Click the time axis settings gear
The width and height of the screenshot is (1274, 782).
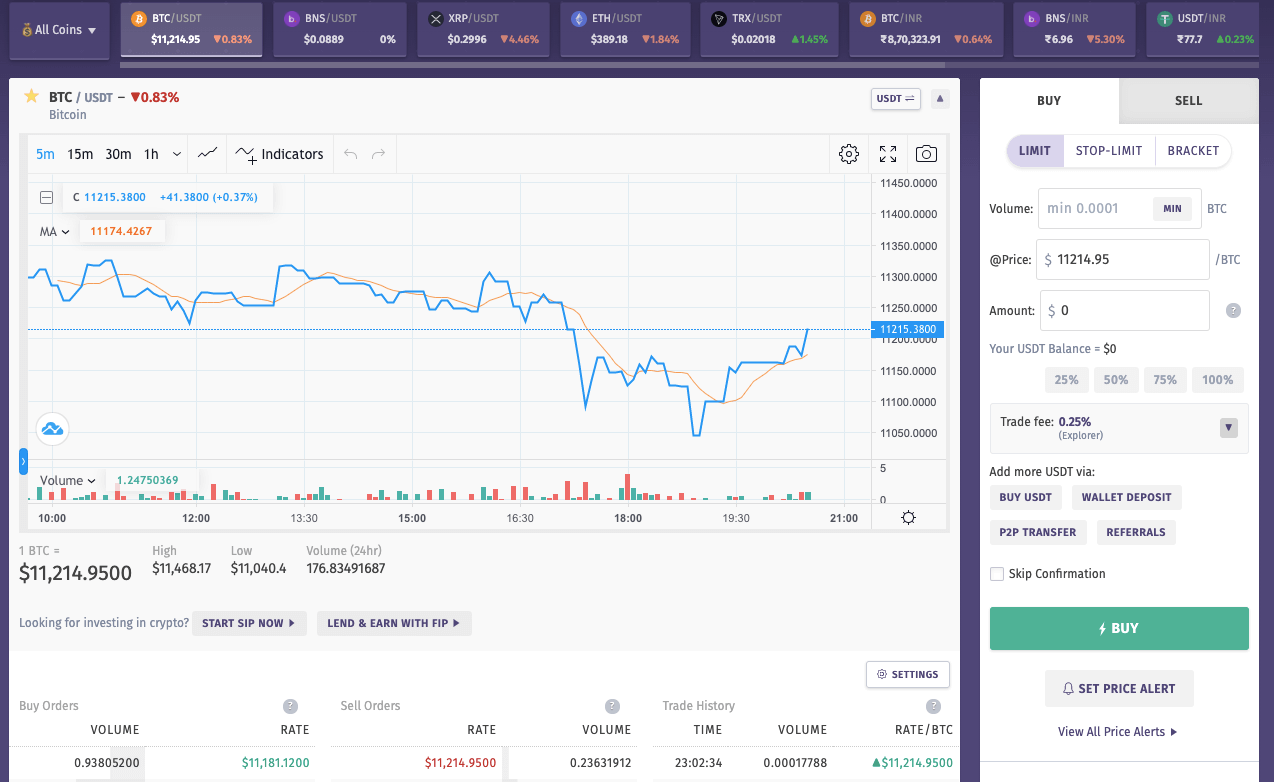(x=908, y=518)
